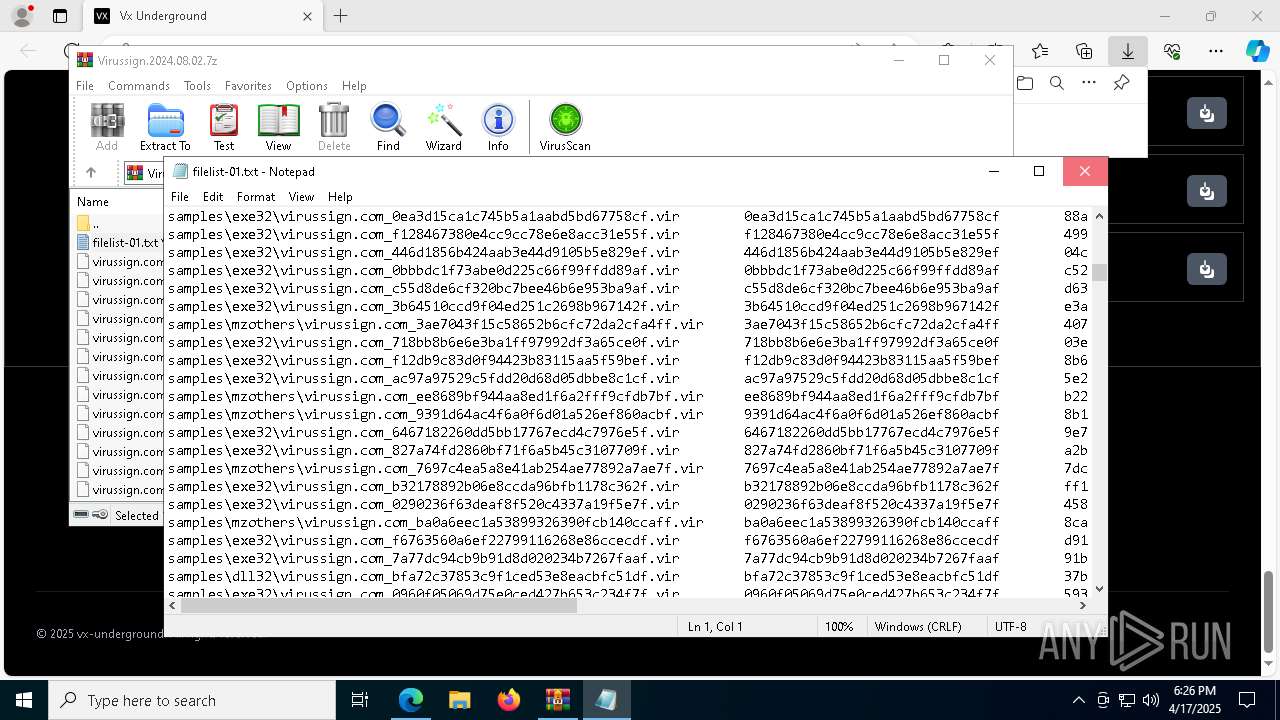Click 'Windows (CRLF)' in Notepad status bar
The height and width of the screenshot is (720, 1280).
pyautogui.click(x=918, y=627)
